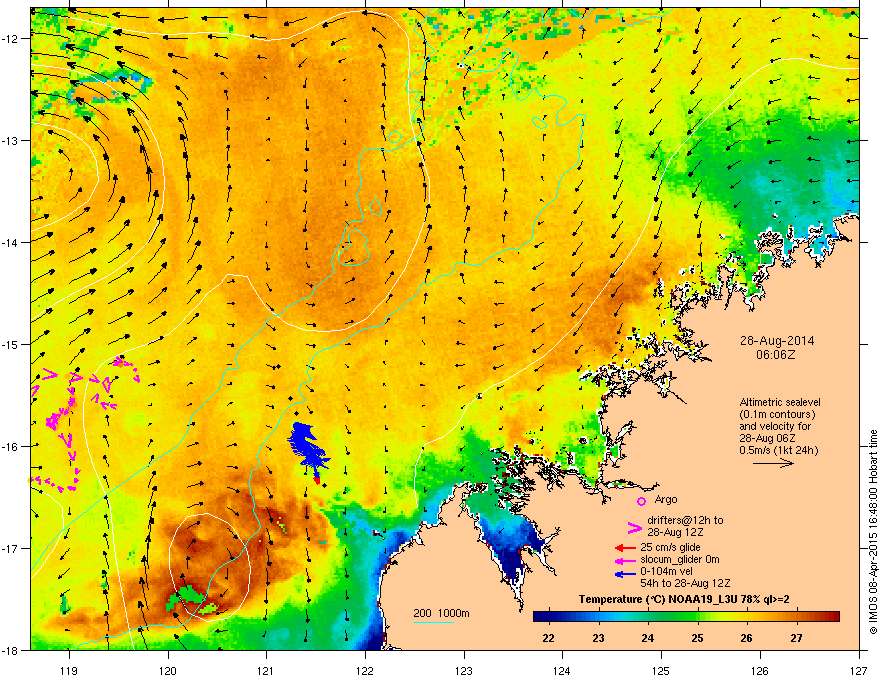Click longitude axis label 126

(x=760, y=670)
